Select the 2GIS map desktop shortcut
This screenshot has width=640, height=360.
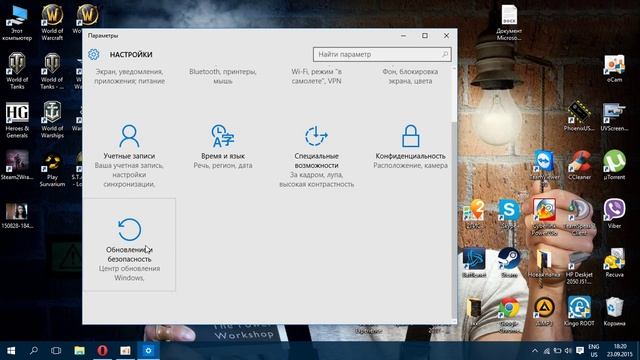pos(474,213)
